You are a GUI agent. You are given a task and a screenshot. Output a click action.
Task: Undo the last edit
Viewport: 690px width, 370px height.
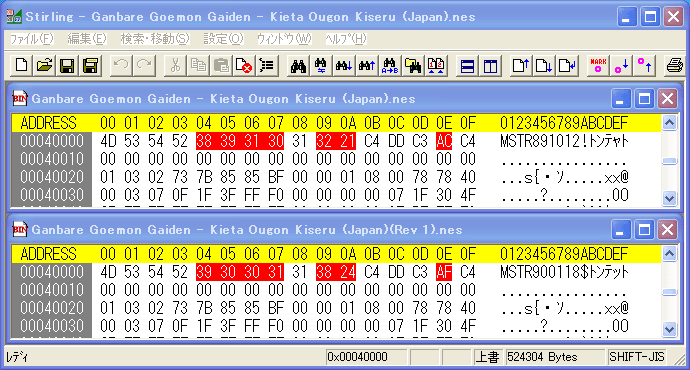pyautogui.click(x=121, y=66)
